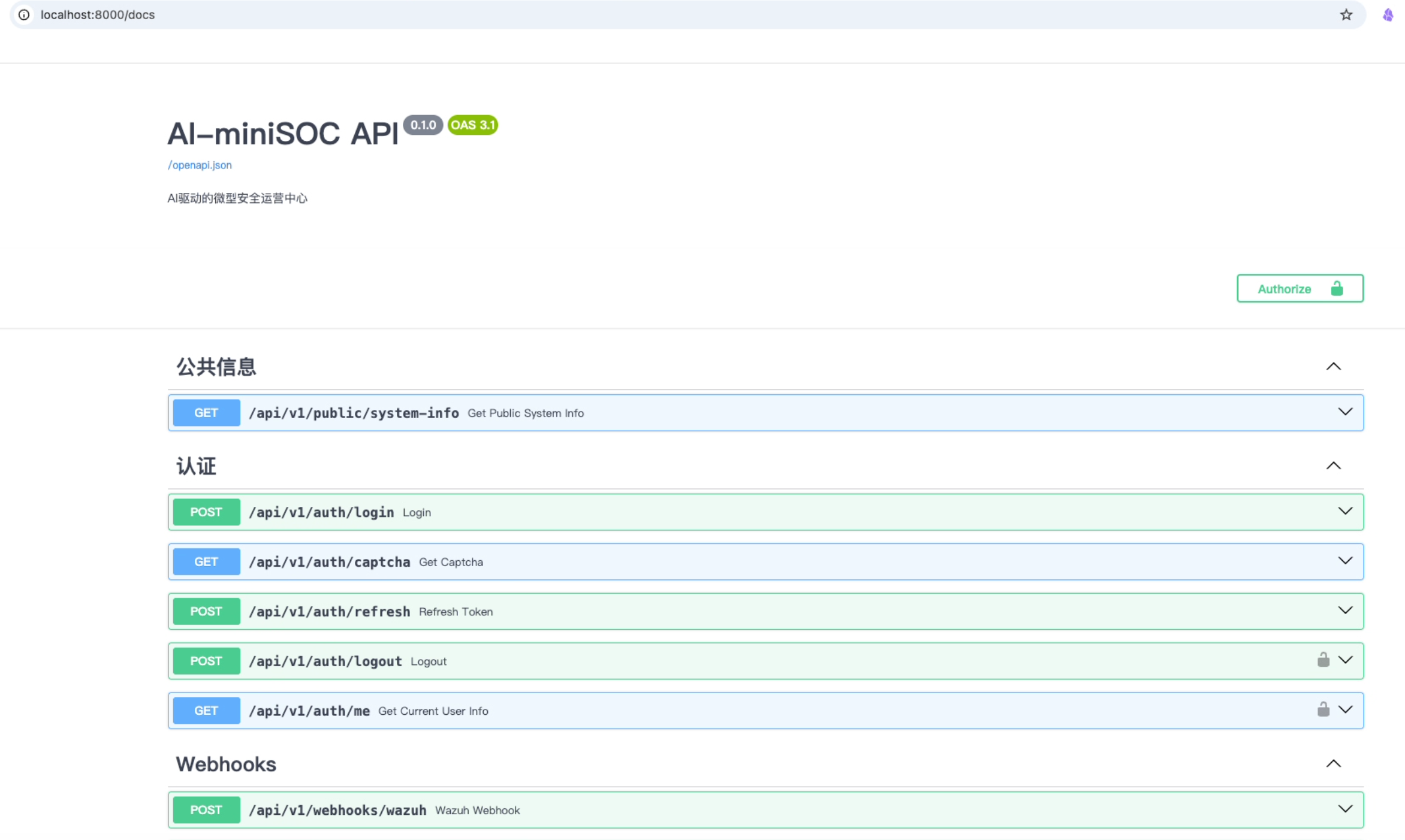The image size is (1405, 840).
Task: Click the /api/v1/auth/refresh path
Action: [330, 611]
